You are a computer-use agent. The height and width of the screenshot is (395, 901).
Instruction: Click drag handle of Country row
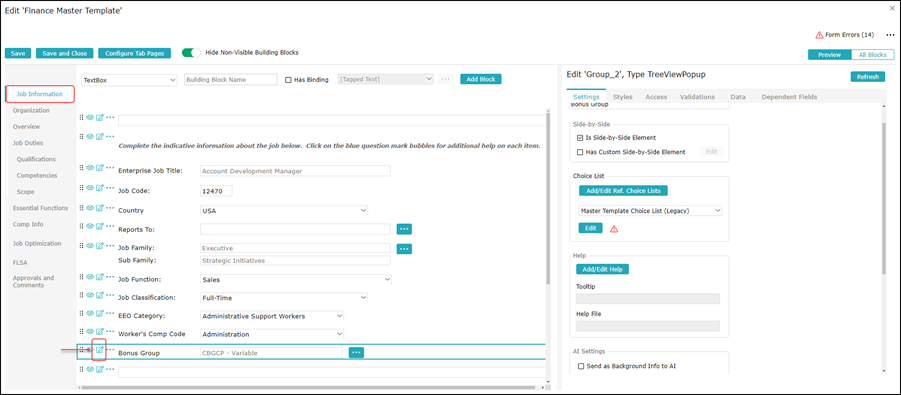pyautogui.click(x=82, y=208)
